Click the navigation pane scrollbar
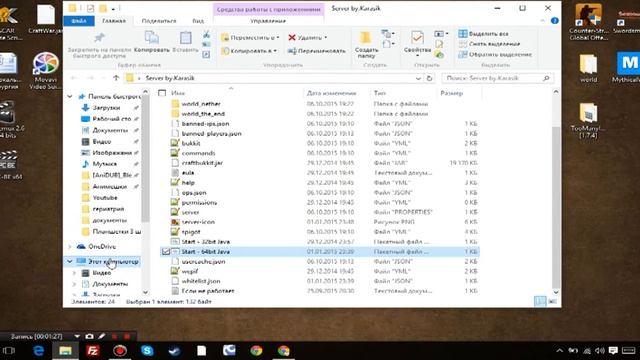 pos(145,159)
